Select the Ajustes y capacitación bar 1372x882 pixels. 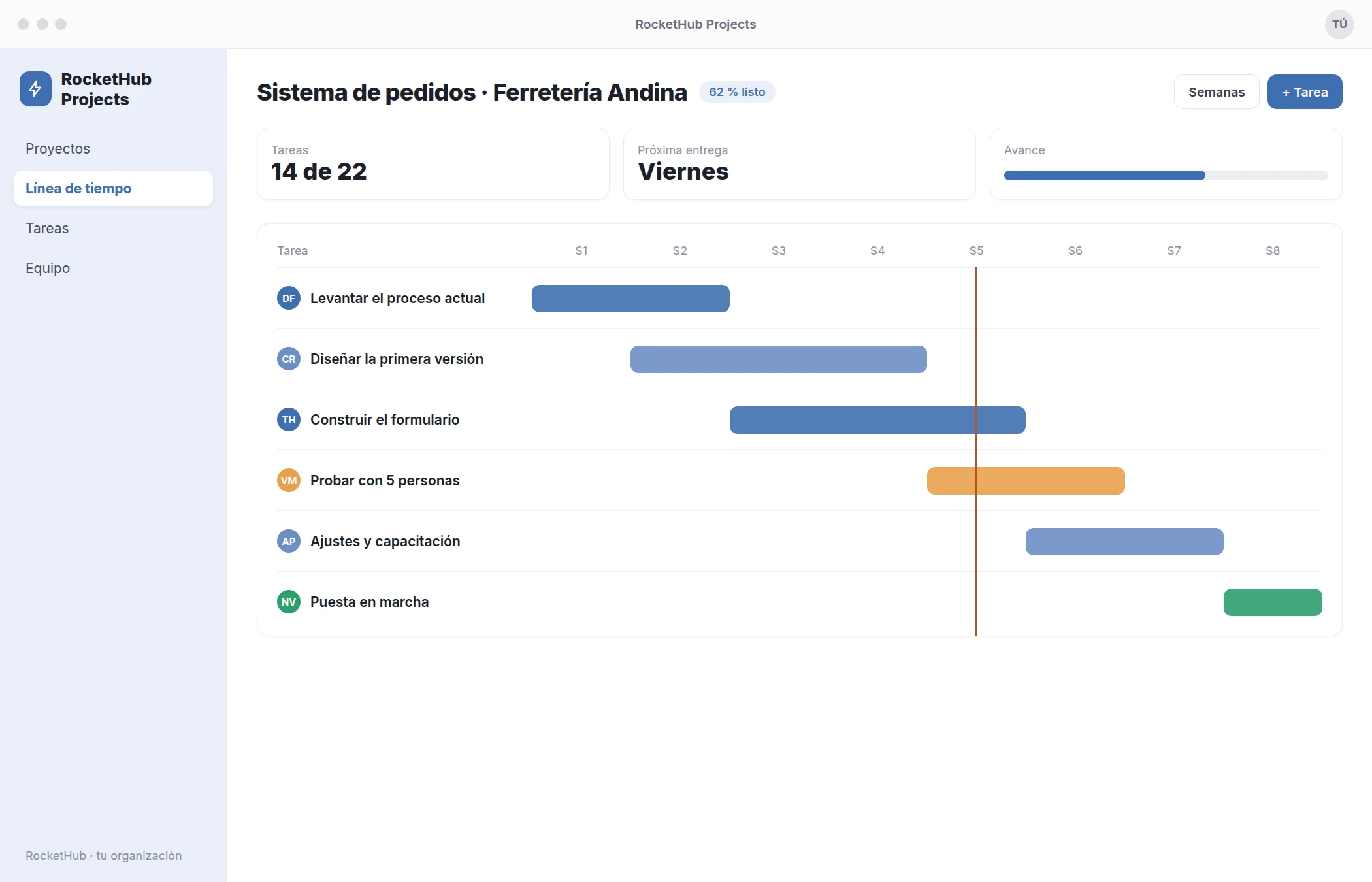(x=1124, y=542)
